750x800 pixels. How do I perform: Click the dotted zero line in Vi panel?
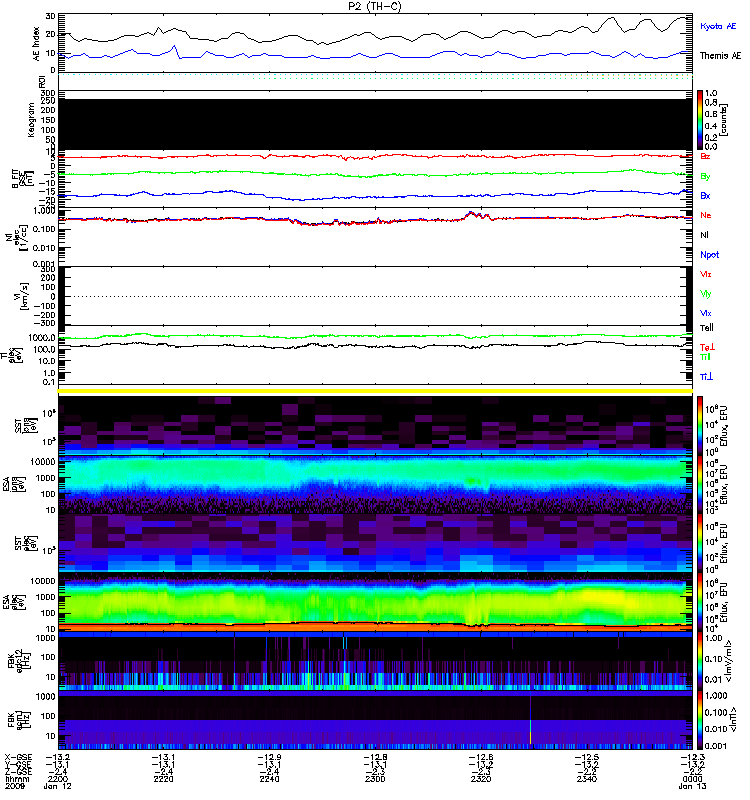click(375, 296)
